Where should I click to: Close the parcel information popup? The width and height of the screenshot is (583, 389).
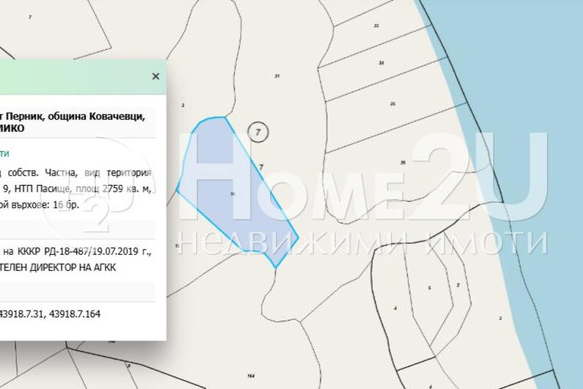coord(156,76)
